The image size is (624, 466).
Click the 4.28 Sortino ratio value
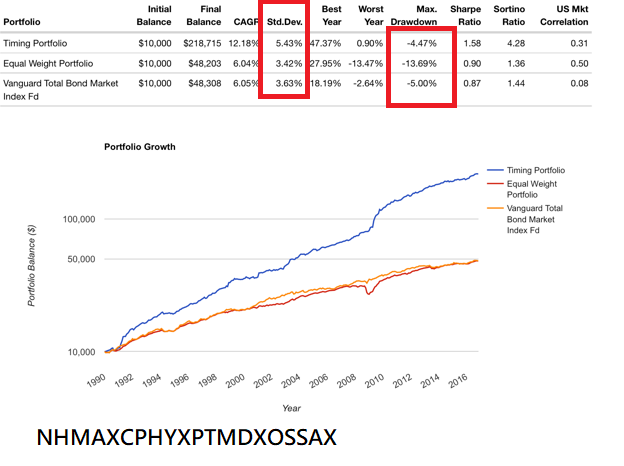point(516,43)
